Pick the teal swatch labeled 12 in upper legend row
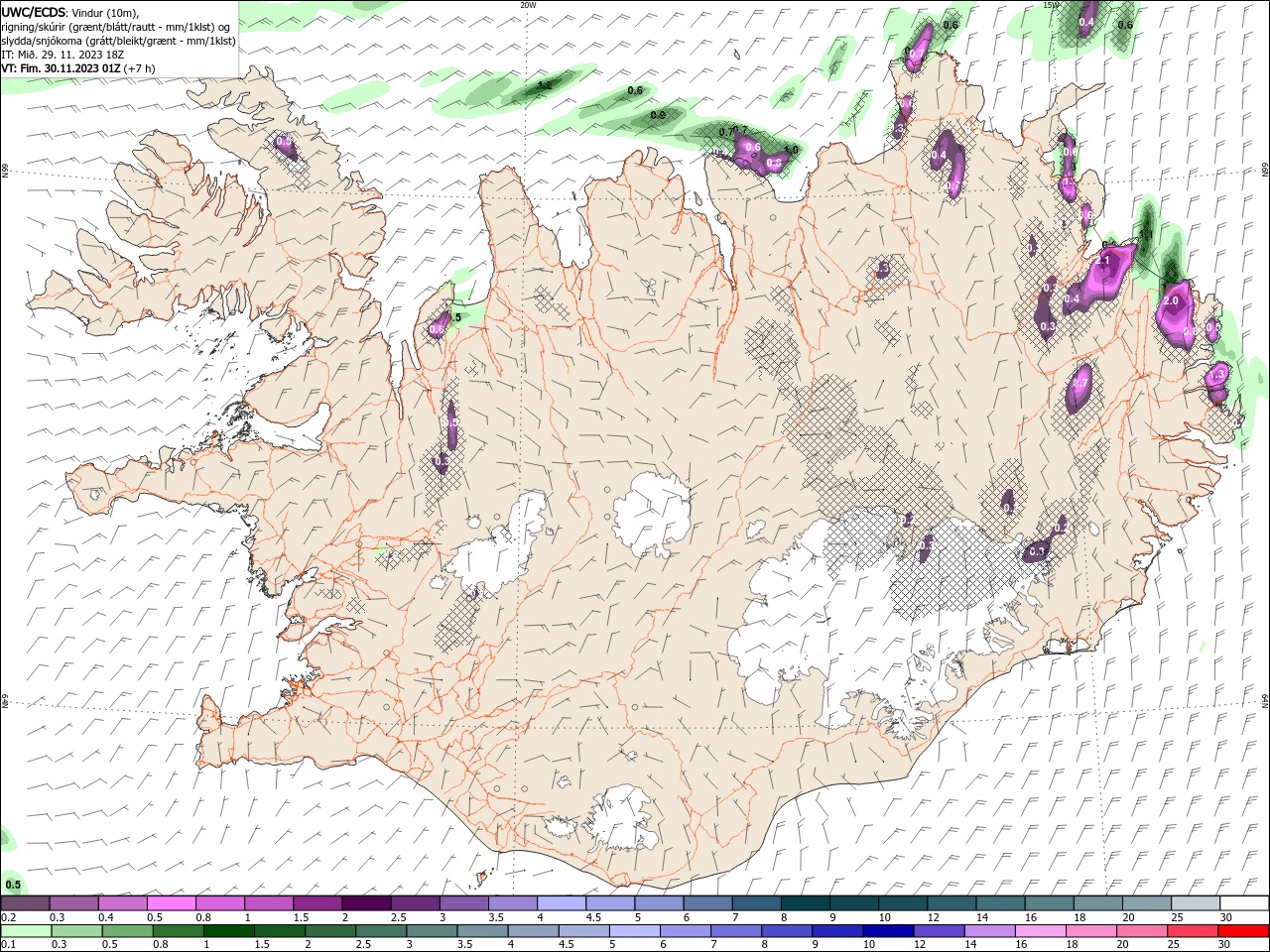This screenshot has width=1270, height=952. 951,903
